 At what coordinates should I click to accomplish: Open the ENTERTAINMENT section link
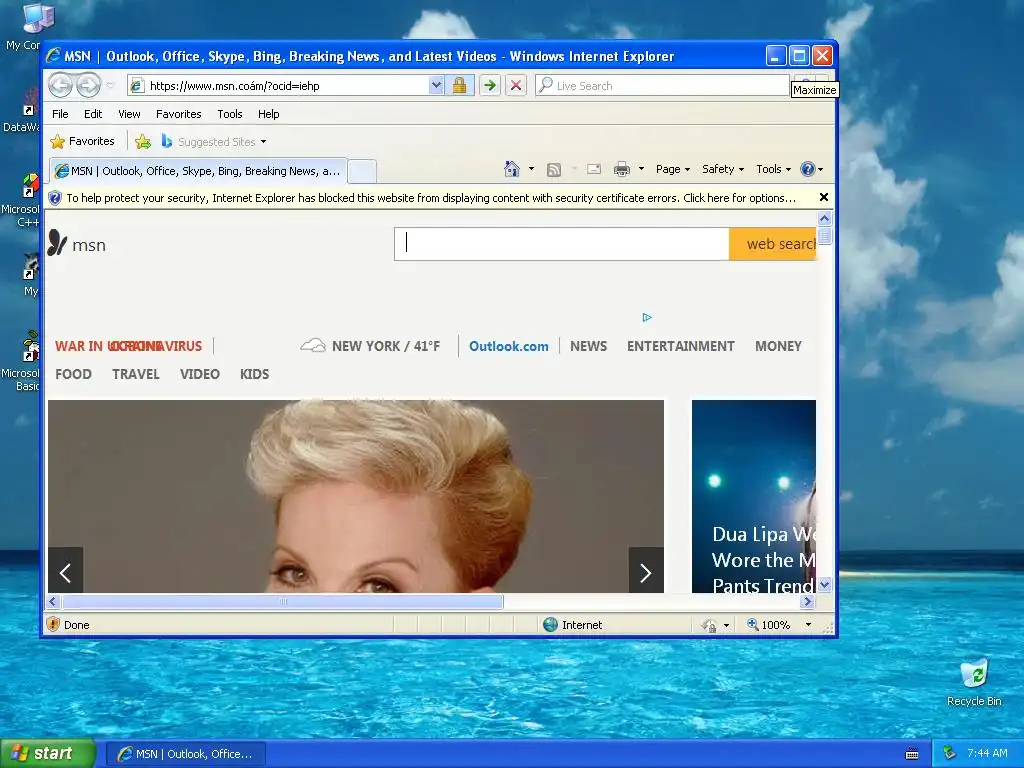pos(680,346)
